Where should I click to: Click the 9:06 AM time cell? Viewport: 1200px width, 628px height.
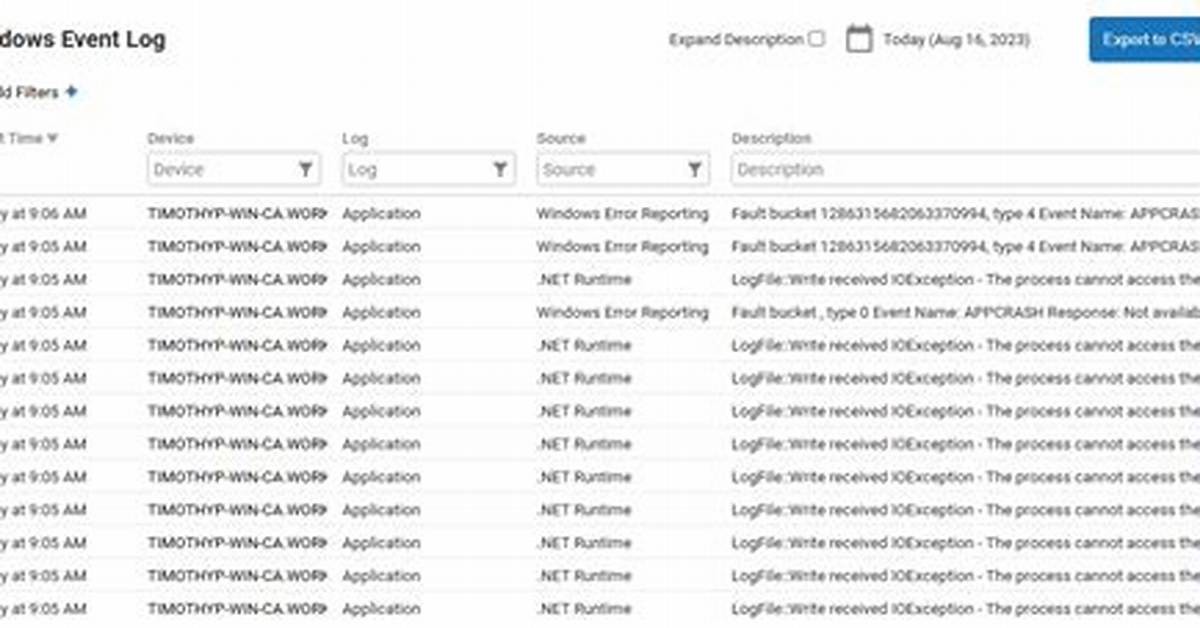(x=43, y=213)
